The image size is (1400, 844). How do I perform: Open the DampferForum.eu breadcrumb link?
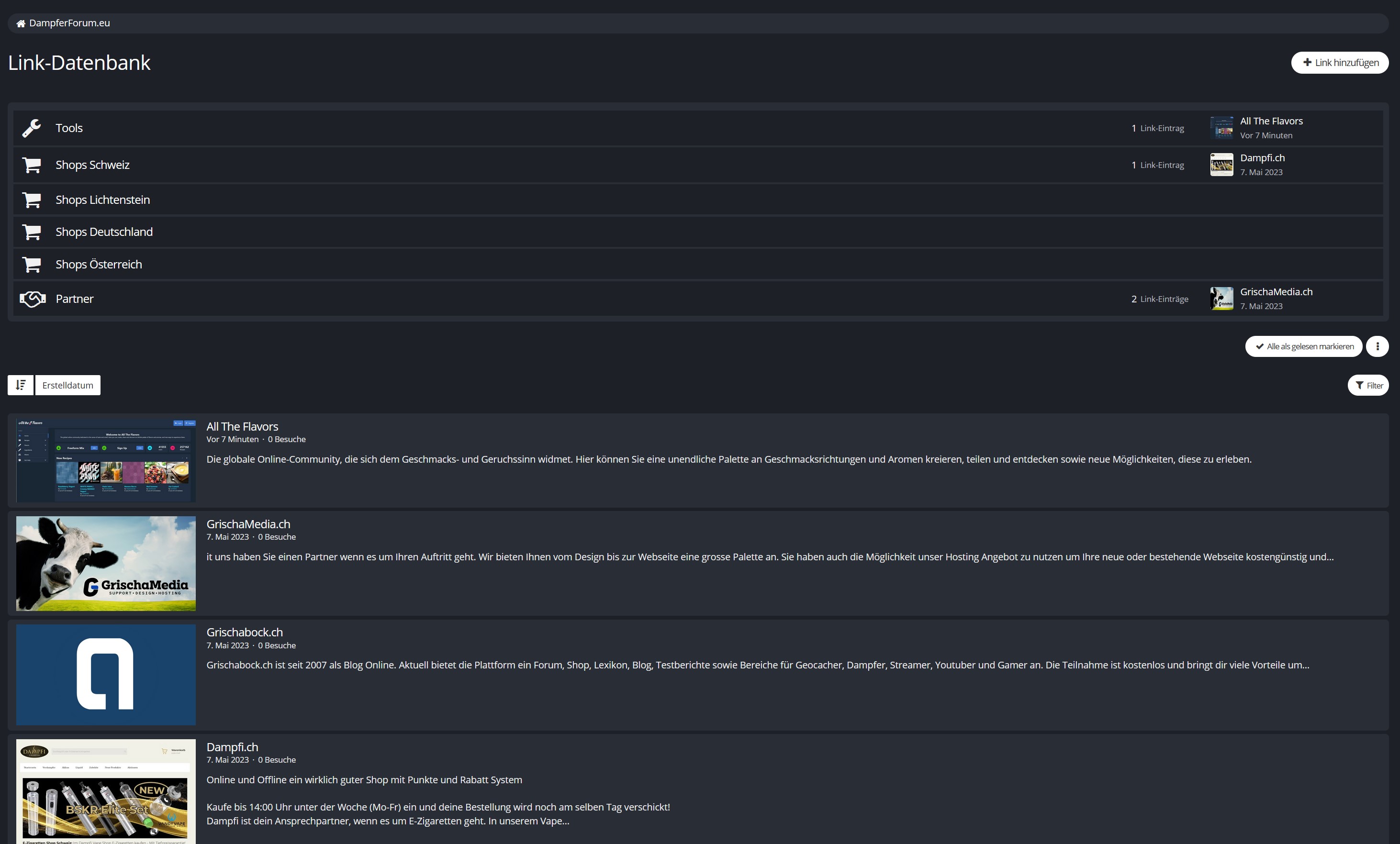[69, 23]
